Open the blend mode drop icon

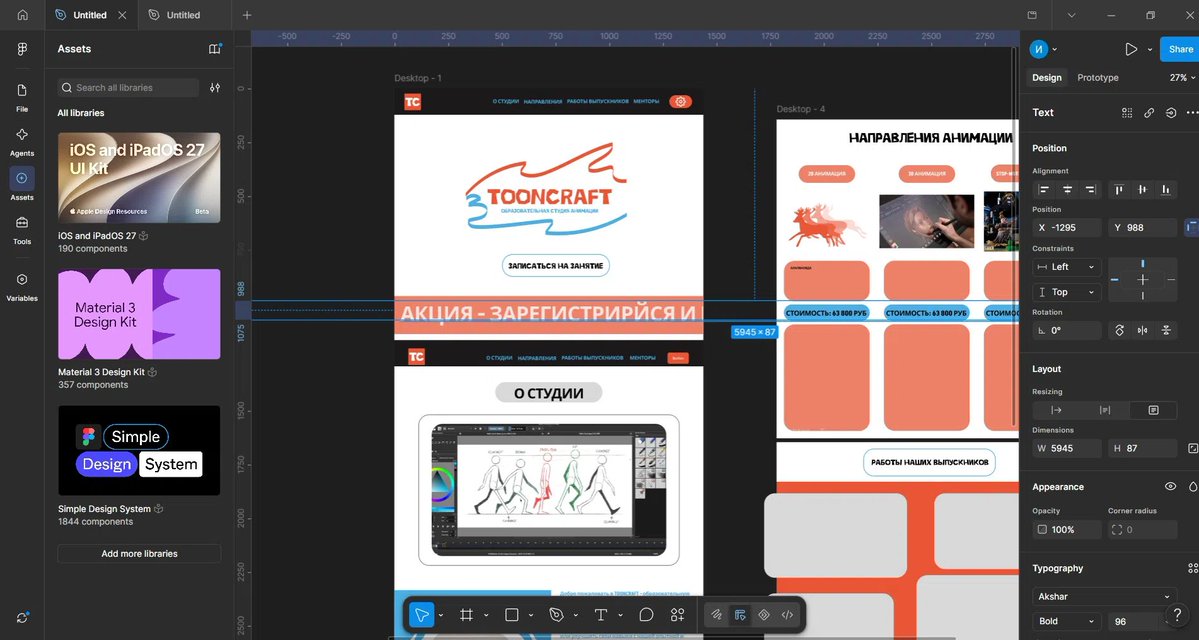(1193, 486)
